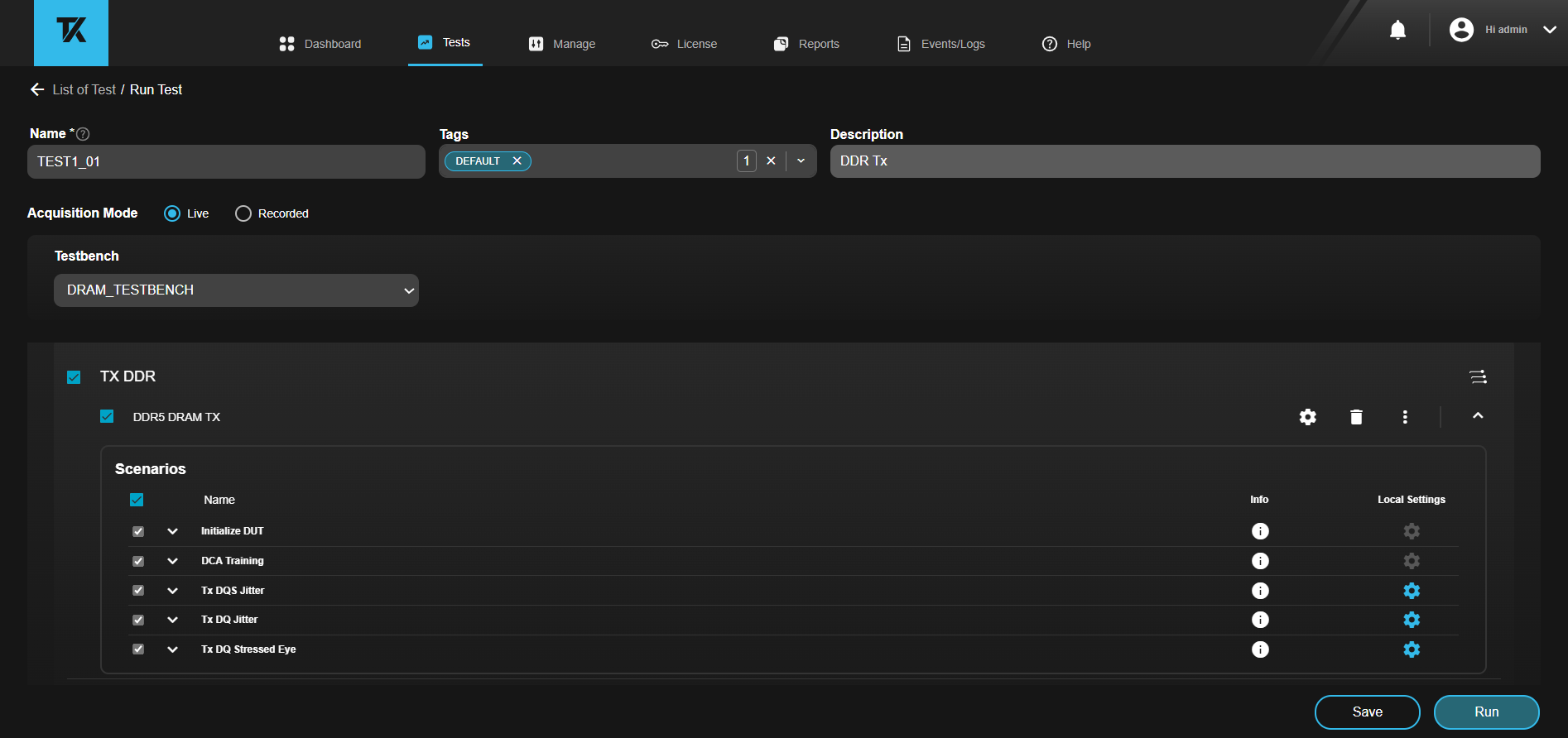
Task: Open the three-dot menu for DDR5 DRAM TX
Action: click(x=1405, y=417)
